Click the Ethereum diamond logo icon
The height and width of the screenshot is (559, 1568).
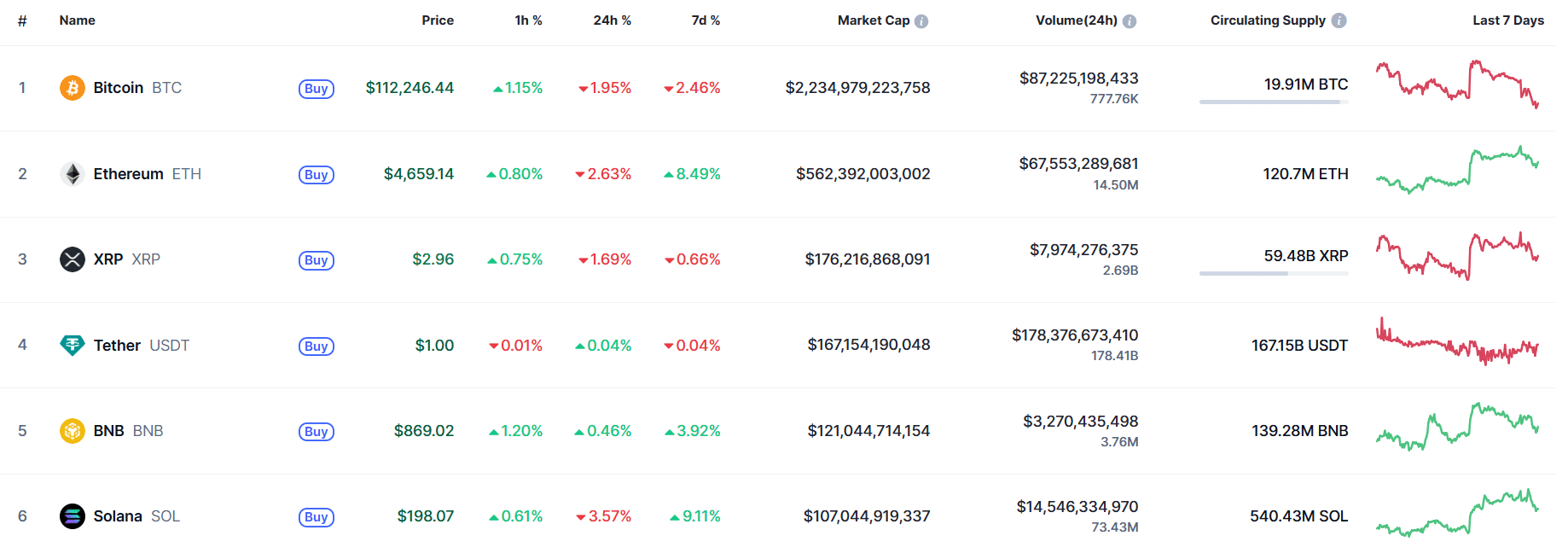coord(72,174)
